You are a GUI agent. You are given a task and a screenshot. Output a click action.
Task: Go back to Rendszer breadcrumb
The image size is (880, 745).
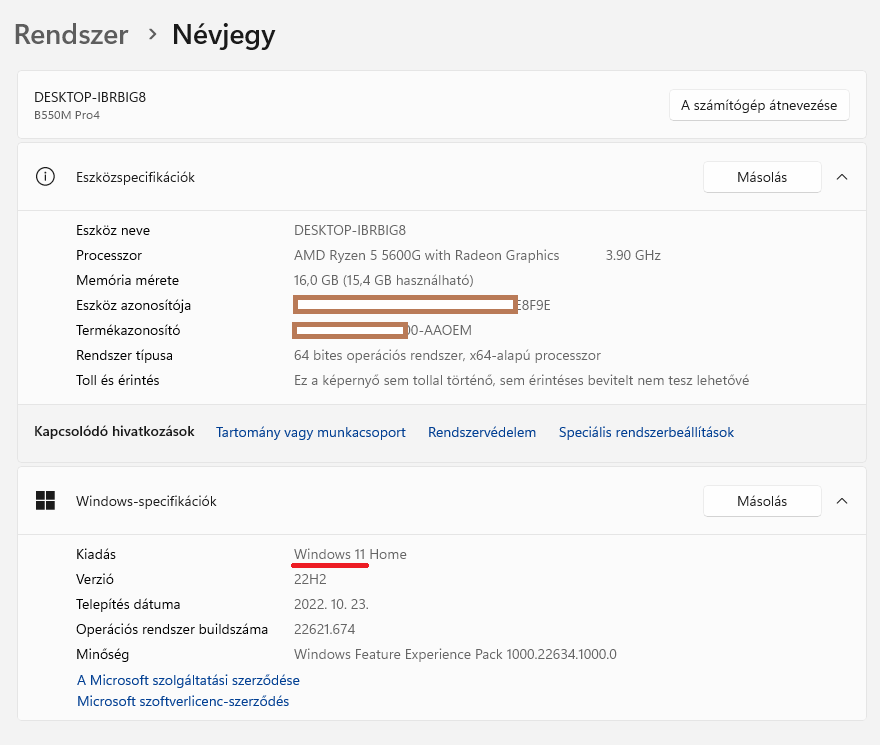(x=71, y=35)
